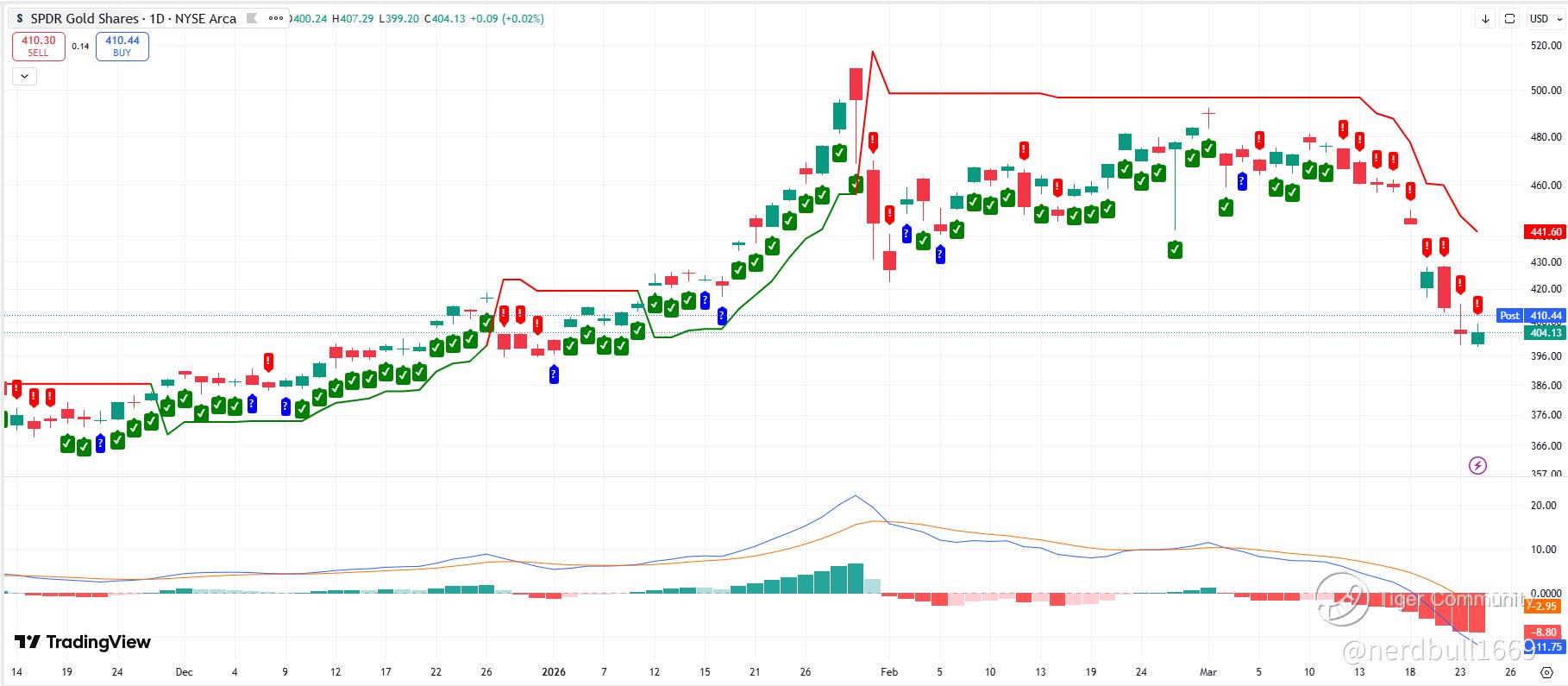Click the purple lightning bolt icon
This screenshot has height=686, width=1568.
coord(1477,466)
